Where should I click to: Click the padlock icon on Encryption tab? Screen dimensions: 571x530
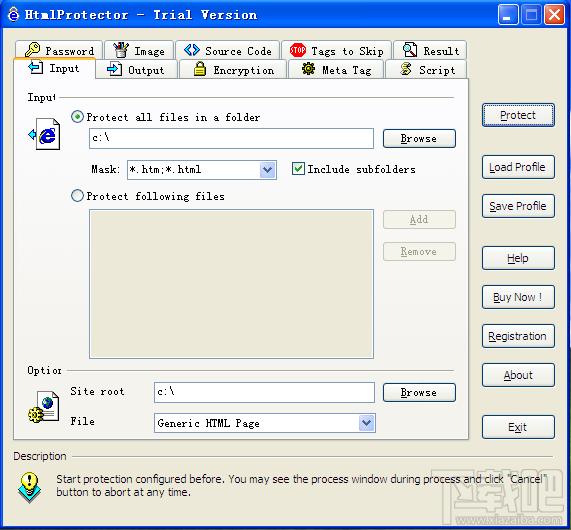[200, 69]
